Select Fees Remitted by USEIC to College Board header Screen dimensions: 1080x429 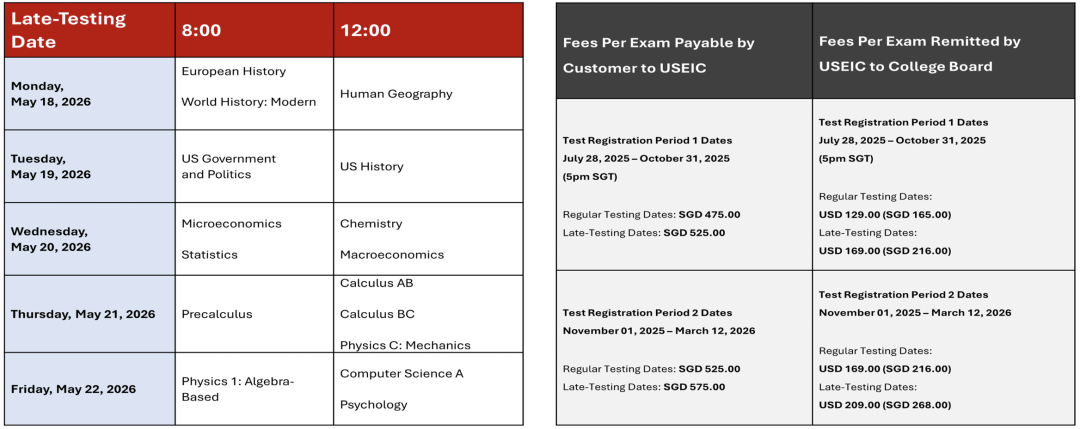pos(943,51)
